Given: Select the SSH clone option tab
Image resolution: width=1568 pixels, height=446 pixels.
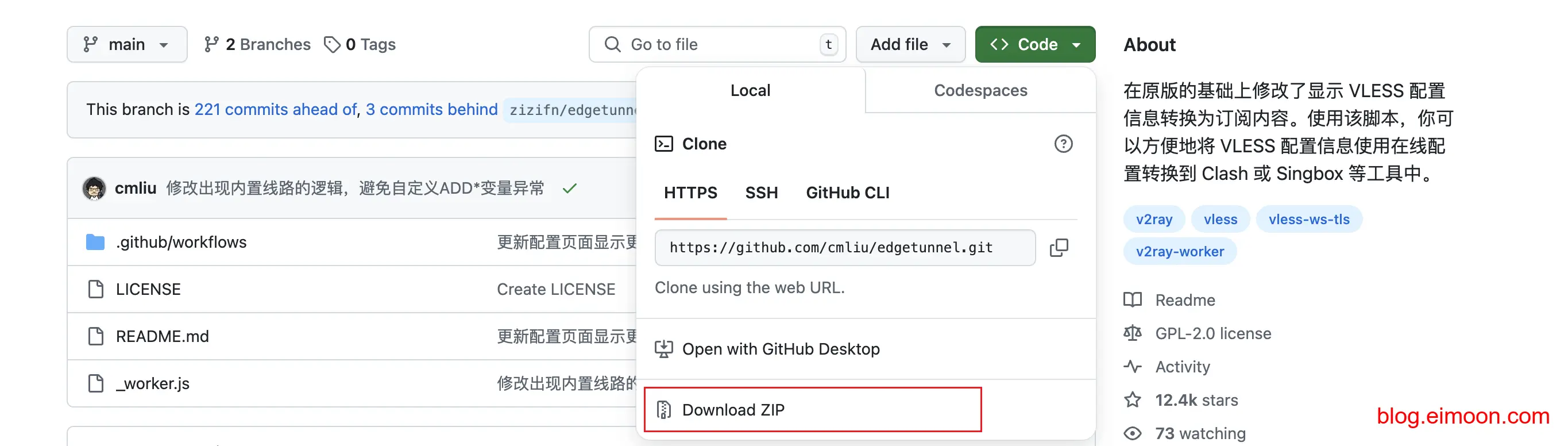Looking at the screenshot, I should [761, 193].
